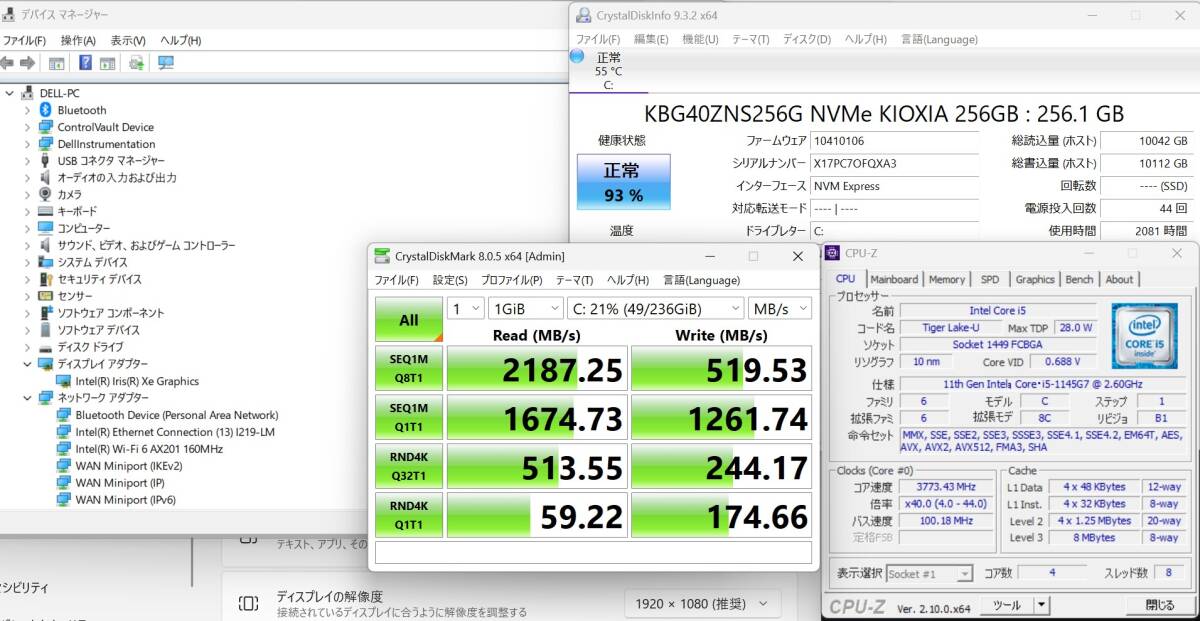This screenshot has width=1200, height=621.
Task: Switch to the Graphics tab in CPU-Z
Action: point(1035,280)
